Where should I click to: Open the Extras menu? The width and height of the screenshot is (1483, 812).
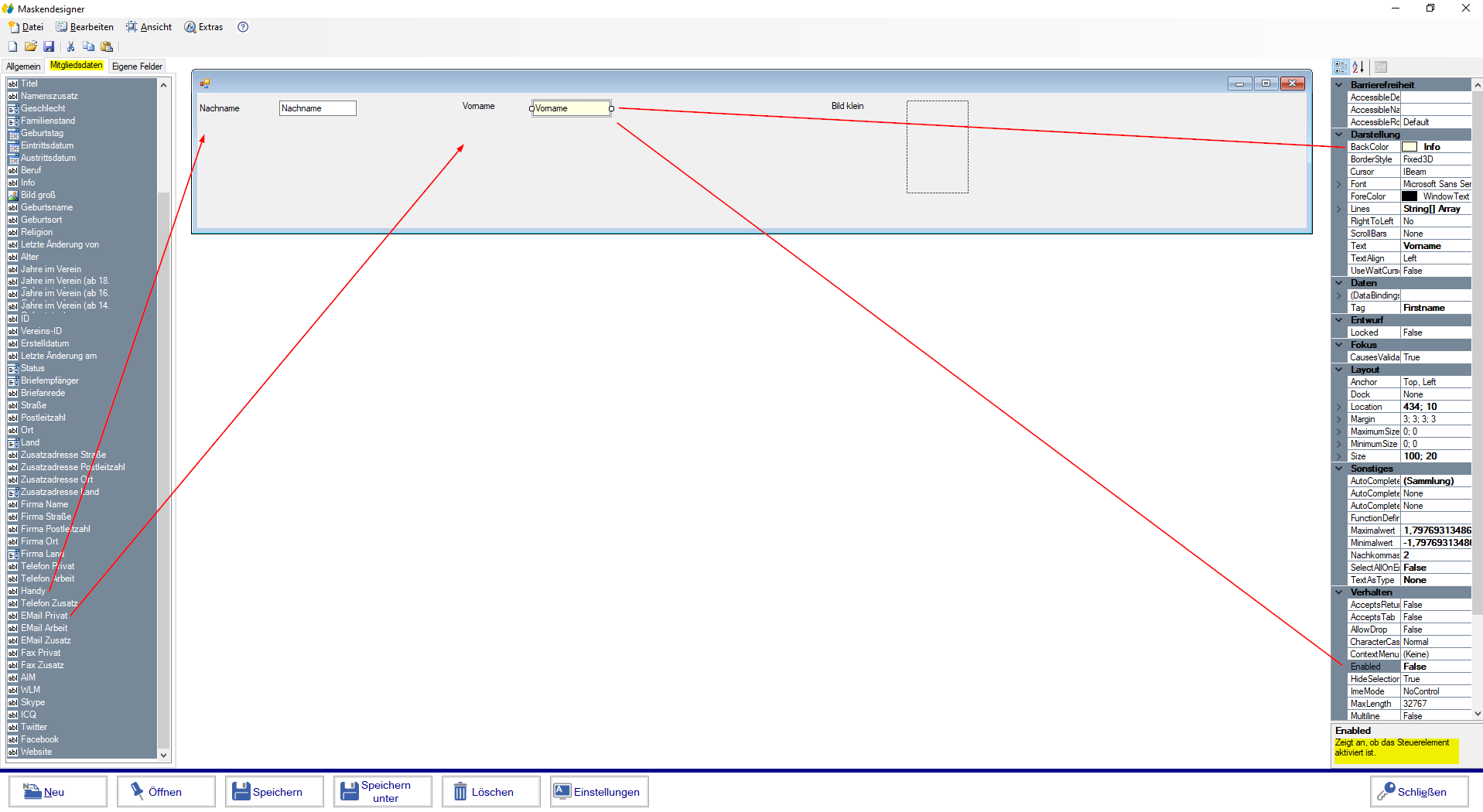coord(203,27)
